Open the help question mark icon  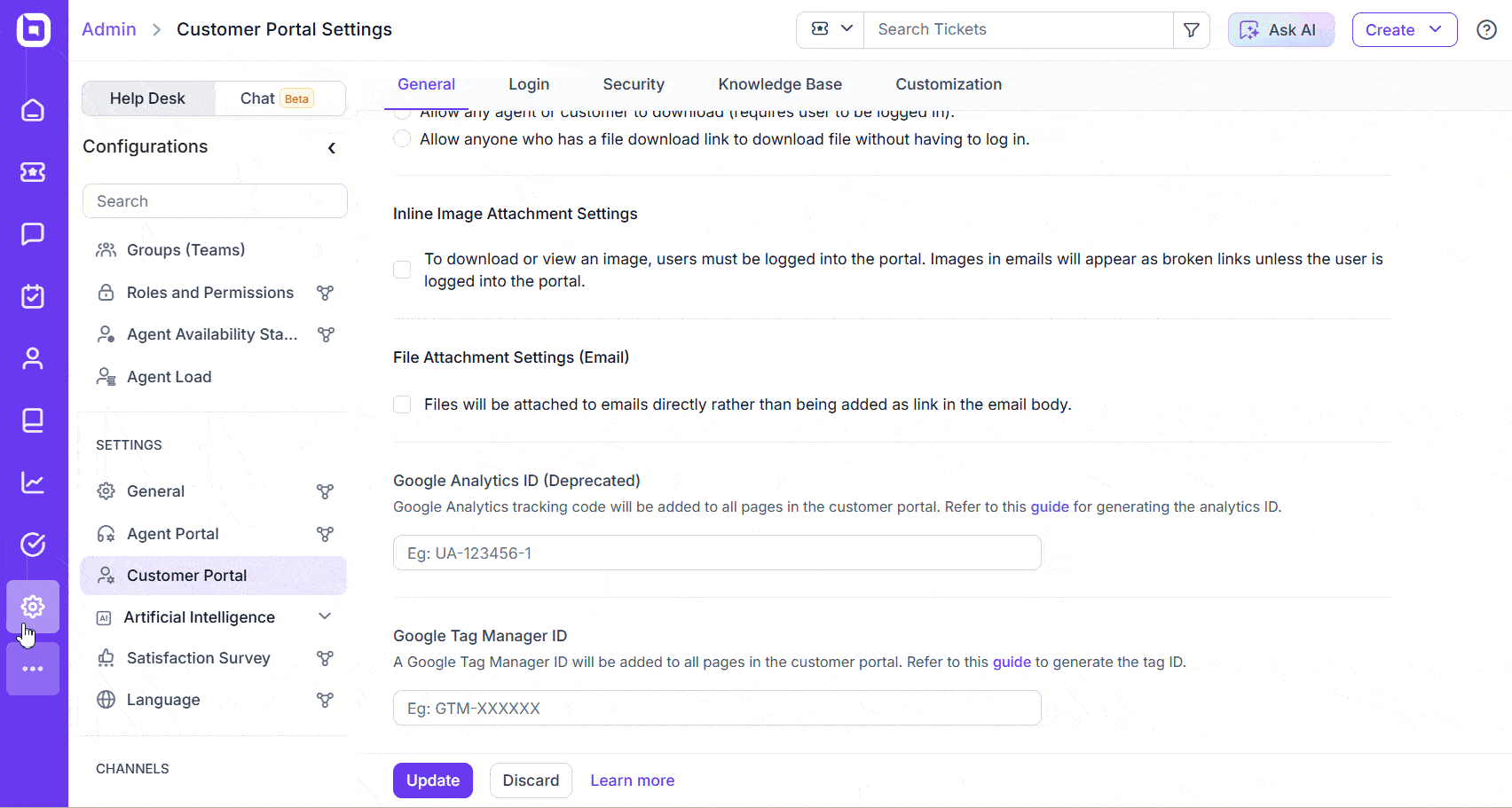click(1486, 30)
